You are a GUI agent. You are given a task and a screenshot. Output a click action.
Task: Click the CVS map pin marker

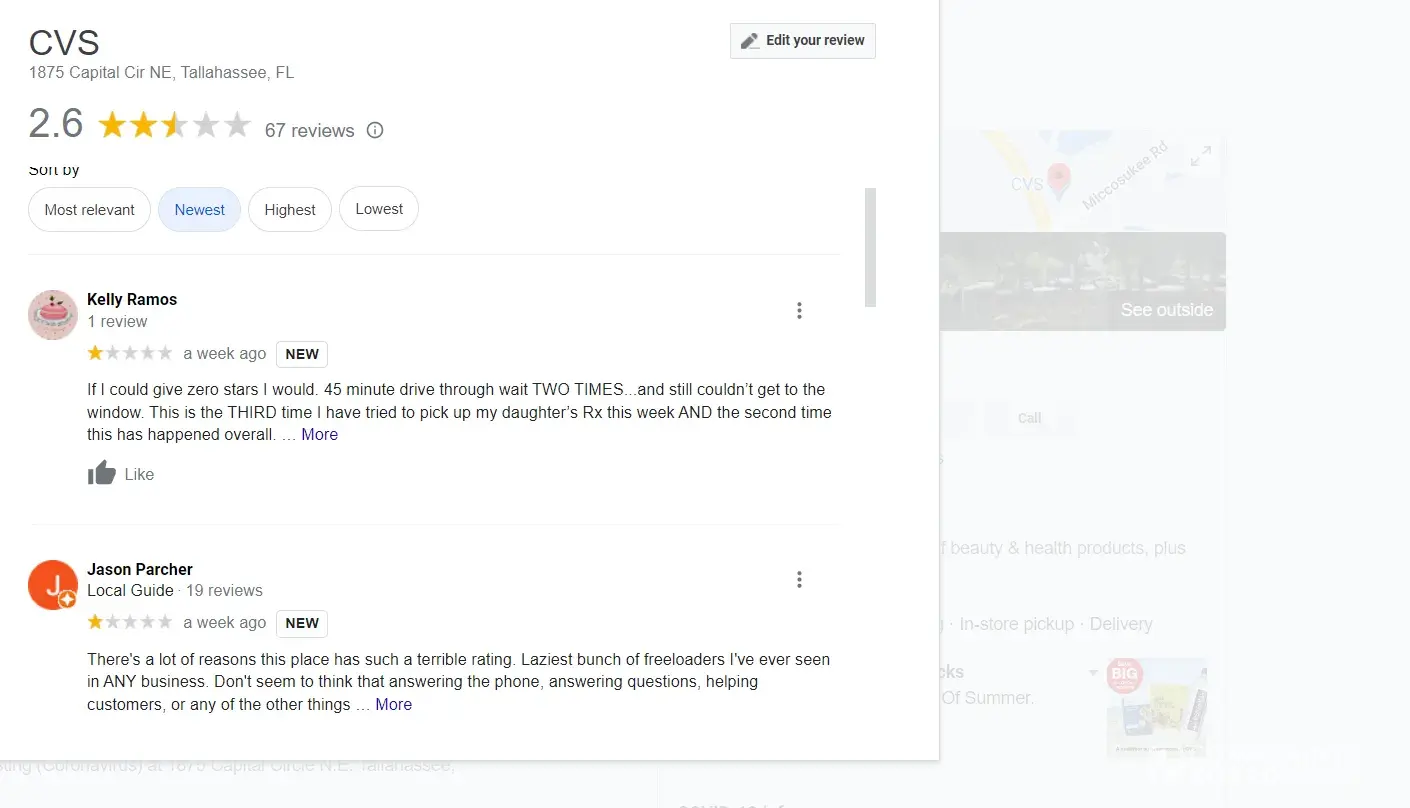[x=1058, y=181]
